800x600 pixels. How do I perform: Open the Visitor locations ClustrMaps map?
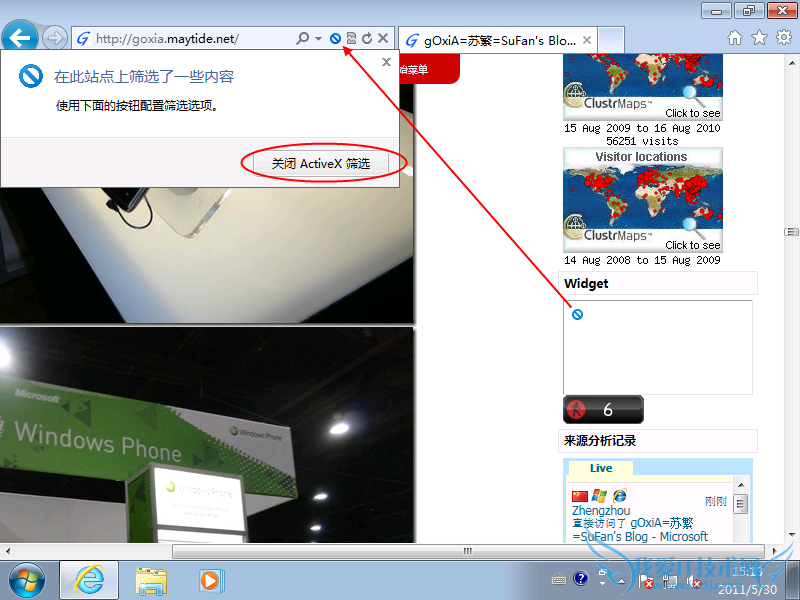pos(642,200)
